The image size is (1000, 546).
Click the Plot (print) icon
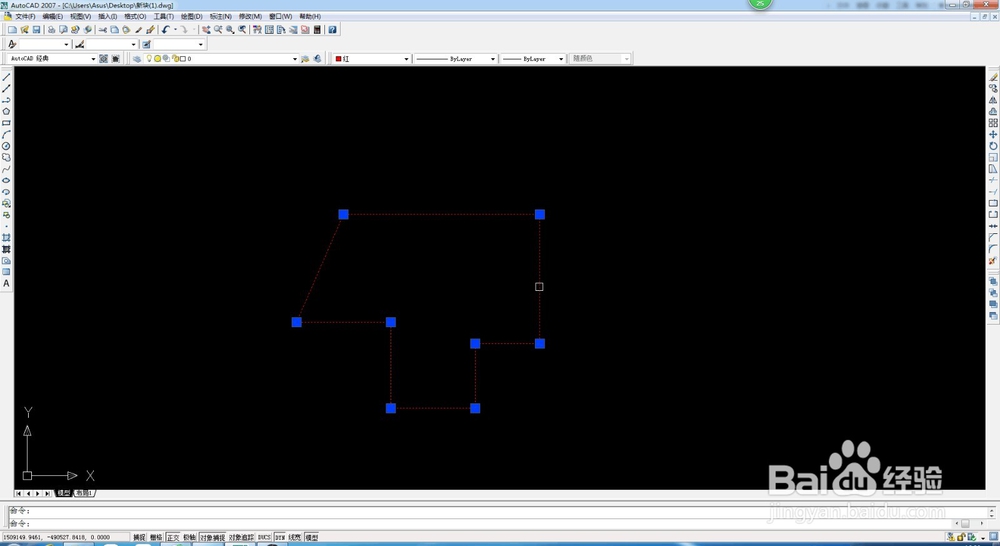click(52, 29)
